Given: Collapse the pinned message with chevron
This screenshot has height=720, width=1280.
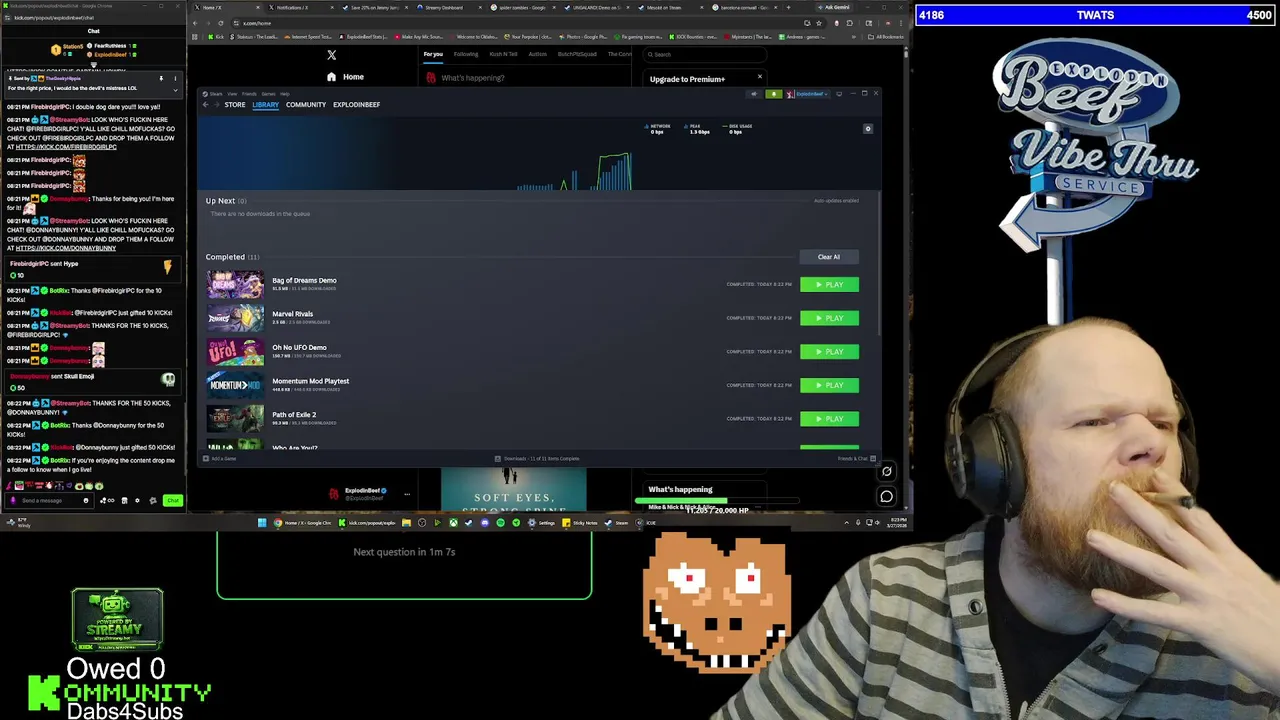Looking at the screenshot, I should (x=175, y=90).
